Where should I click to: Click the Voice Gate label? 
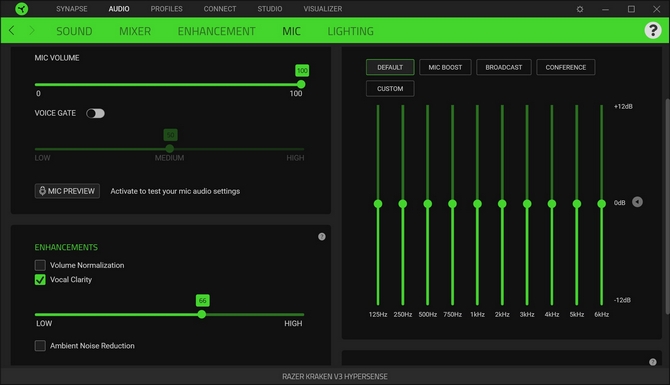pos(55,113)
